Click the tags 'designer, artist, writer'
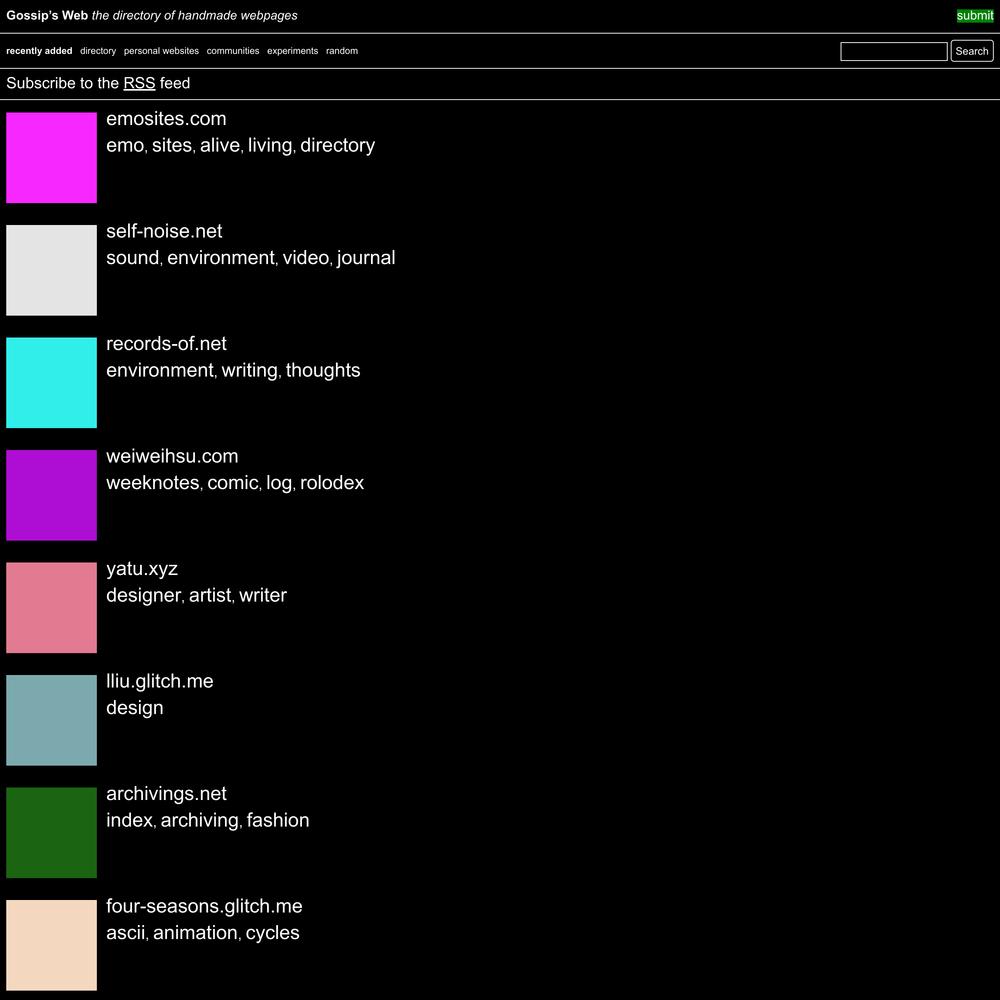 pyautogui.click(x=196, y=596)
